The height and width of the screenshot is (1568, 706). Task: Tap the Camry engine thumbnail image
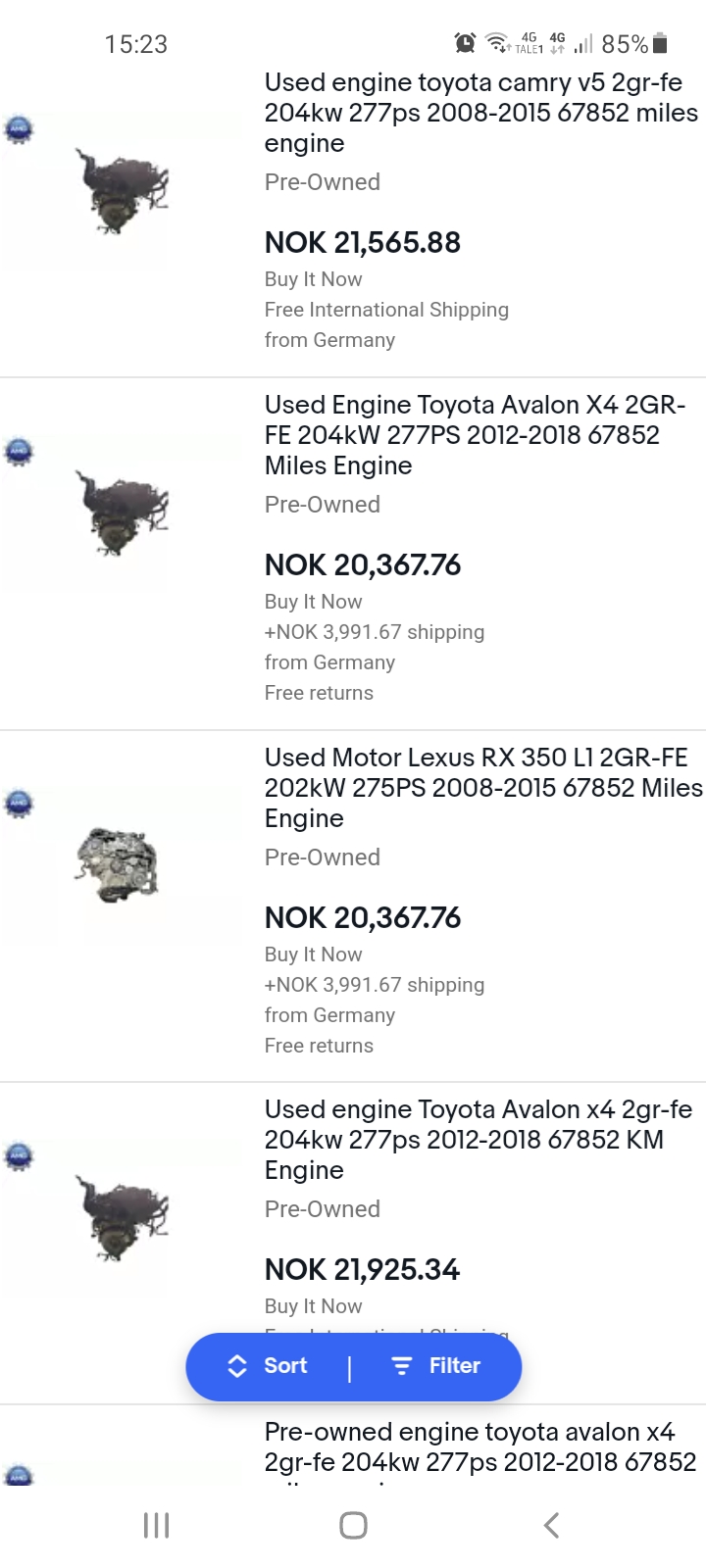tap(123, 191)
